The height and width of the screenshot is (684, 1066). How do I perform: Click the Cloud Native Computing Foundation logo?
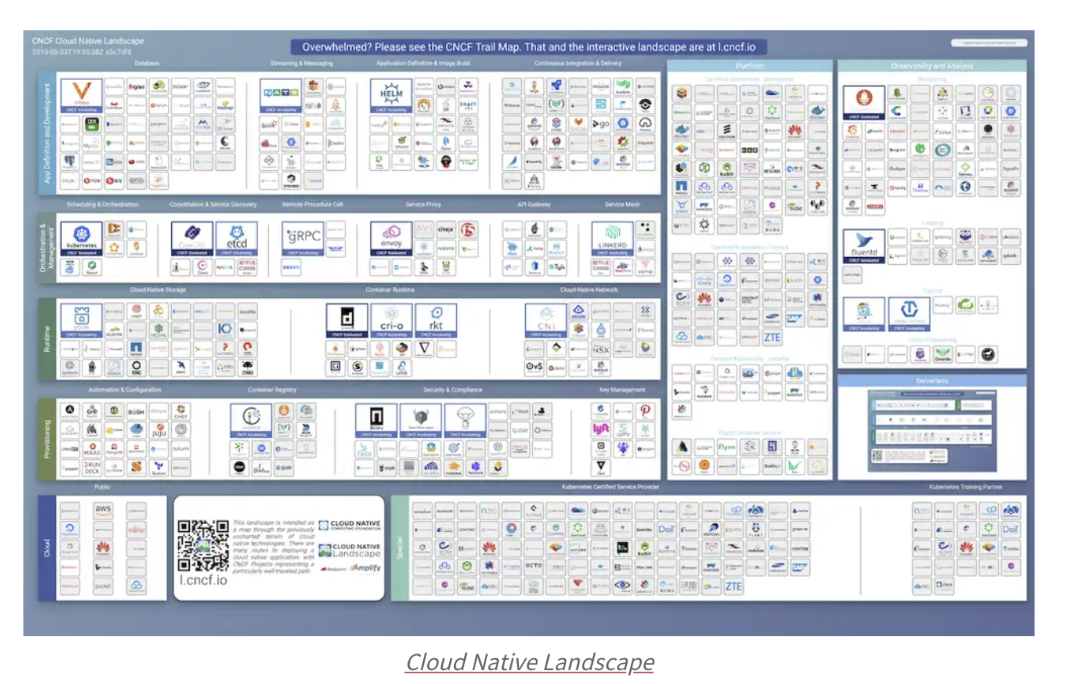349,525
